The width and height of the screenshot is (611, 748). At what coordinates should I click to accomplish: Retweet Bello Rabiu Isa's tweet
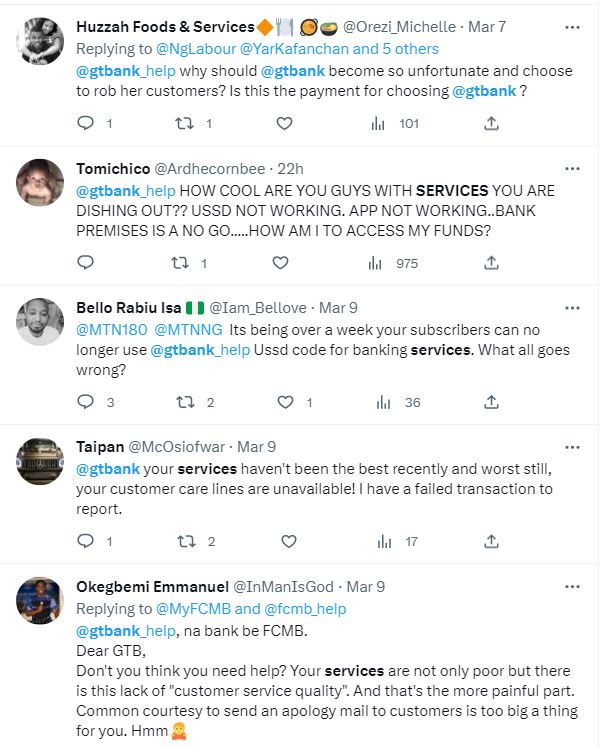pyautogui.click(x=186, y=402)
